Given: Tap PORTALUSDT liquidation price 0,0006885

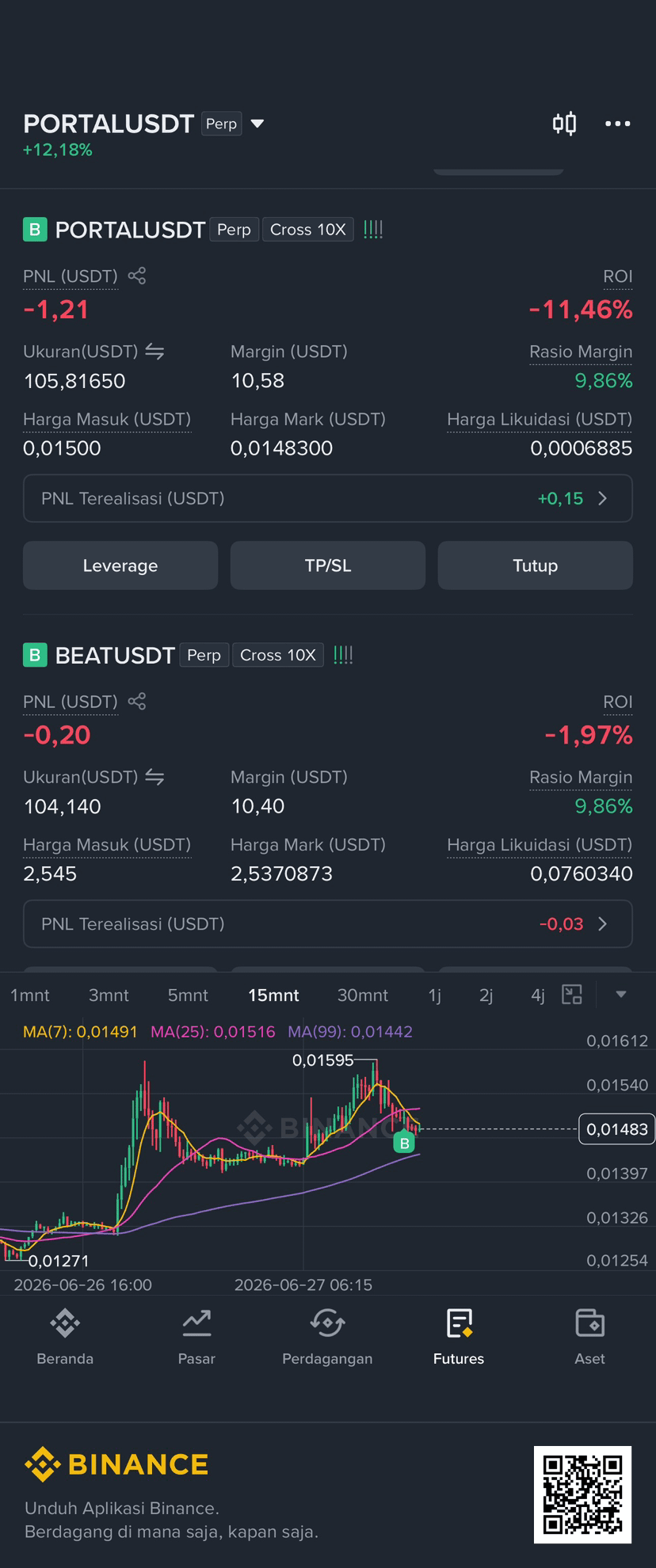Looking at the screenshot, I should tap(582, 448).
